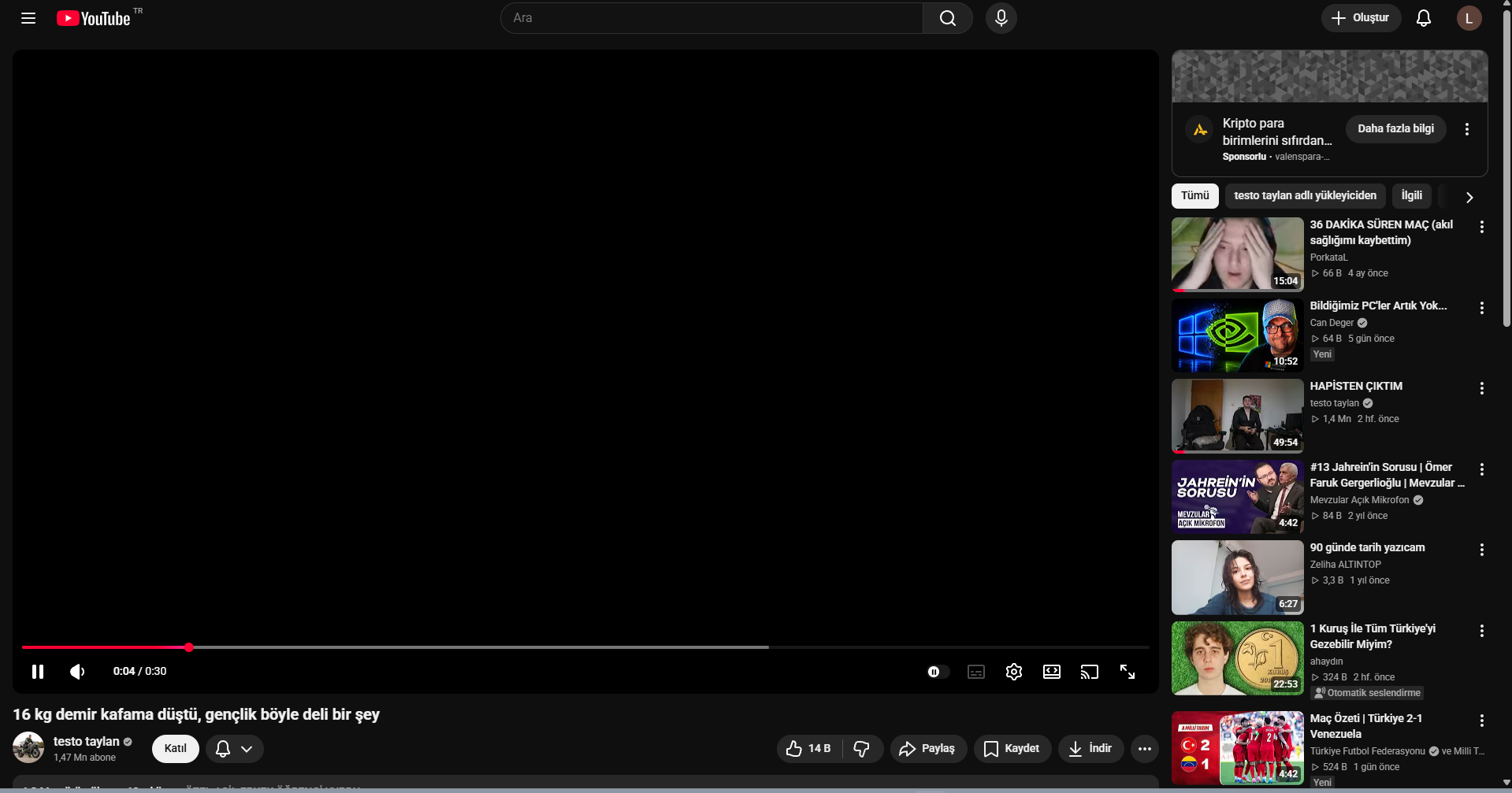The image size is (1512, 793).
Task: Click 1,47 Mn abone subscriber count
Action: [x=84, y=758]
